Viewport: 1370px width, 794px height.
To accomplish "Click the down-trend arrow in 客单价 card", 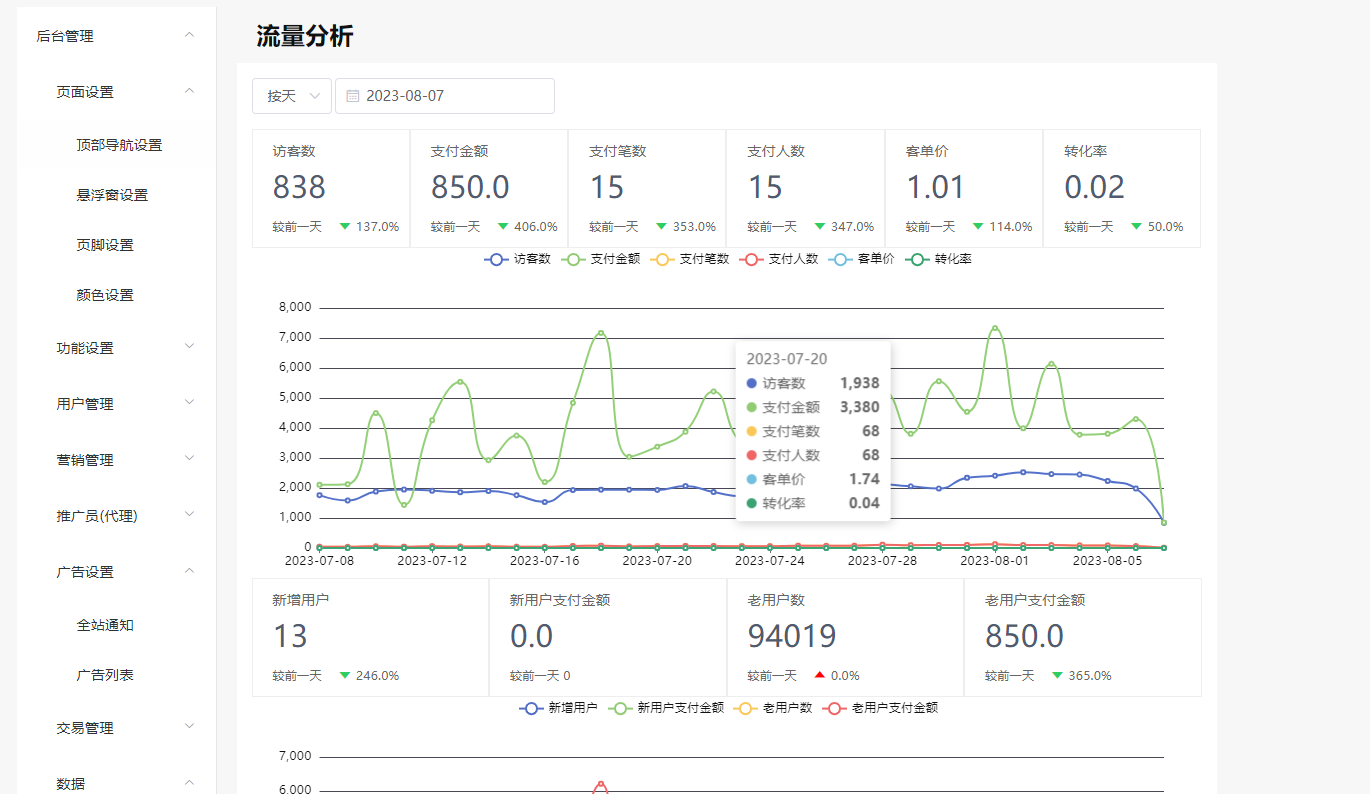I will (978, 226).
